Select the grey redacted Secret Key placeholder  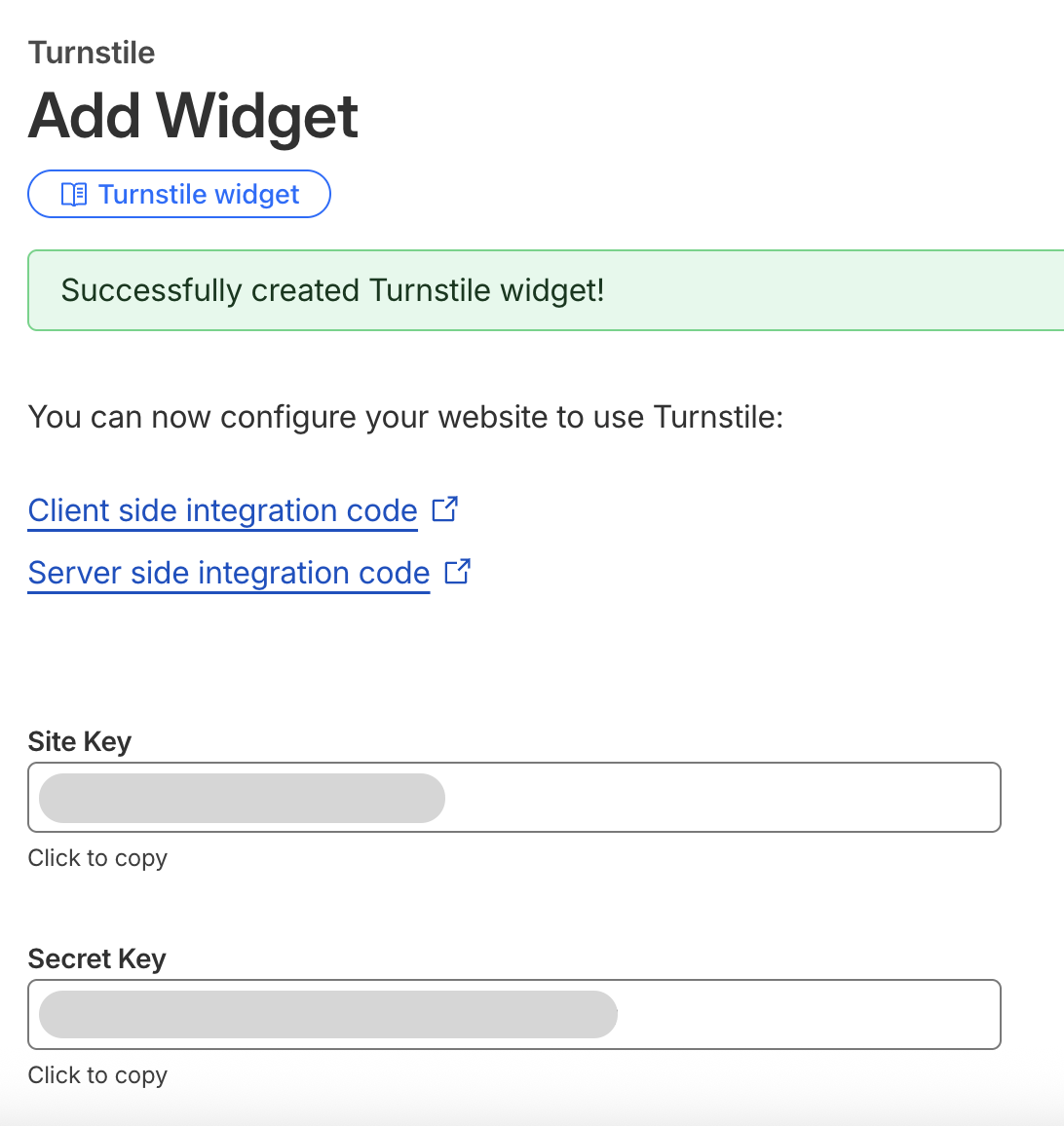327,1014
